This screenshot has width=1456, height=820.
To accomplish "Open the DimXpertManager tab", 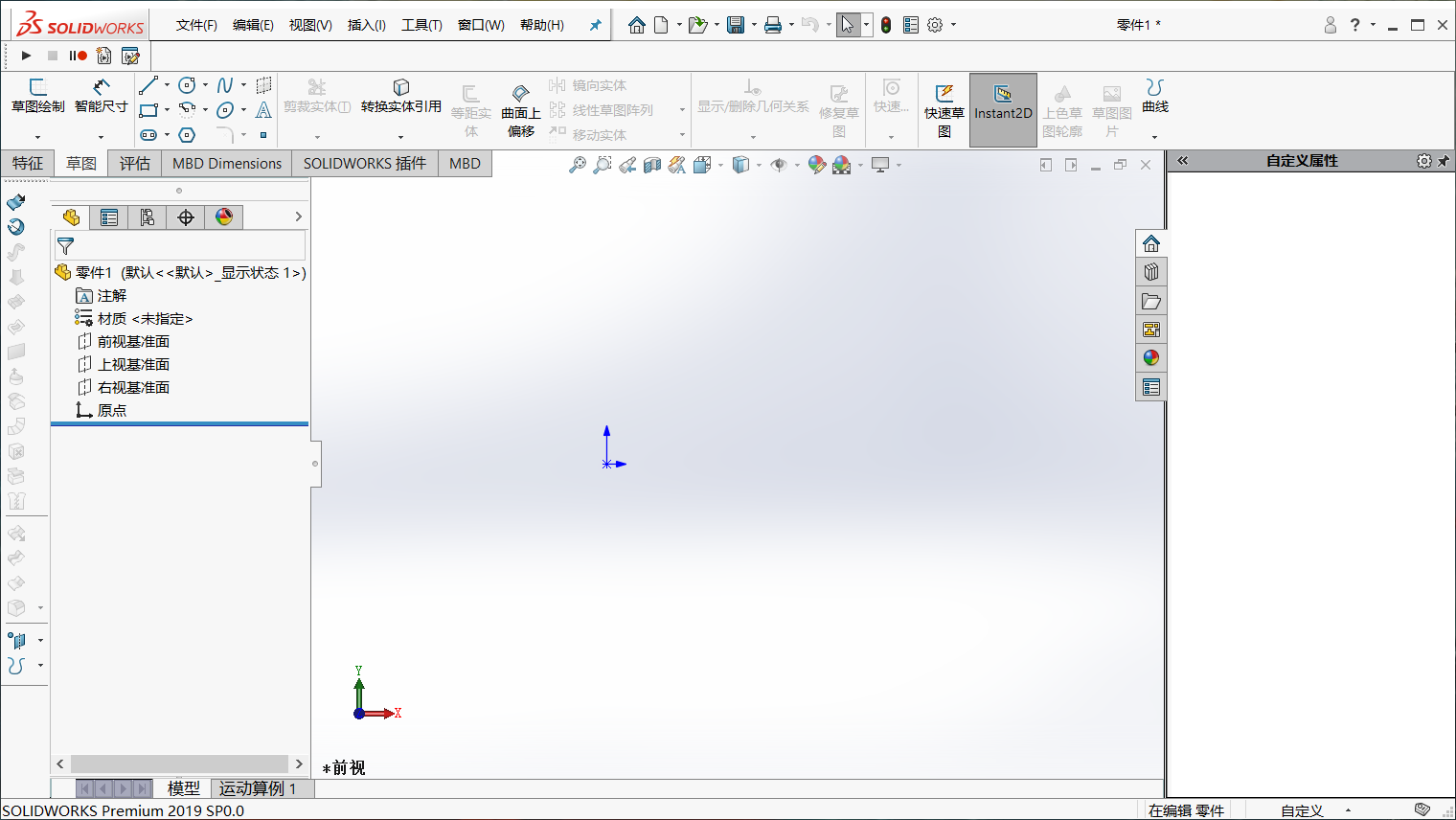I will pos(186,217).
